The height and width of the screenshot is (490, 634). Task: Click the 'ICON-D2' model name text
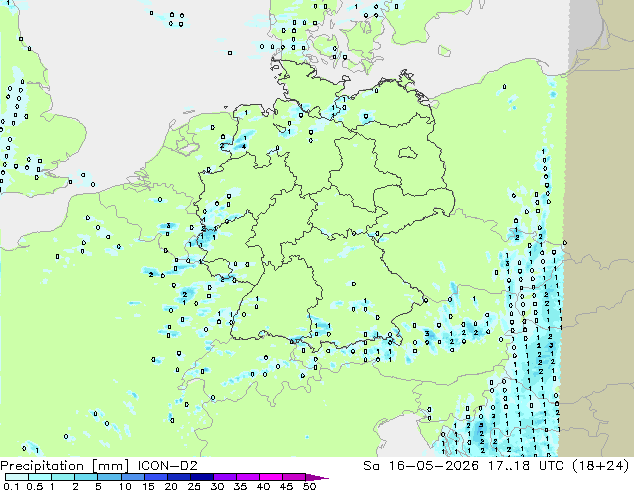(167, 466)
